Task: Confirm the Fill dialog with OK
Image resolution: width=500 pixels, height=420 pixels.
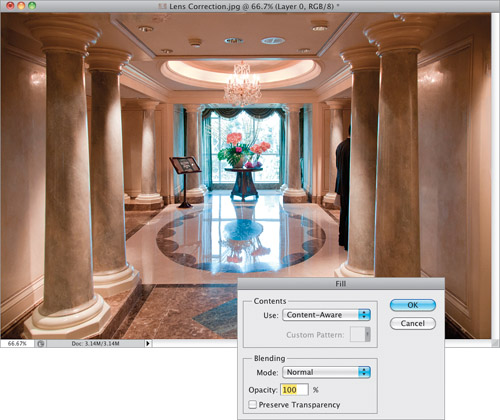Action: [413, 305]
